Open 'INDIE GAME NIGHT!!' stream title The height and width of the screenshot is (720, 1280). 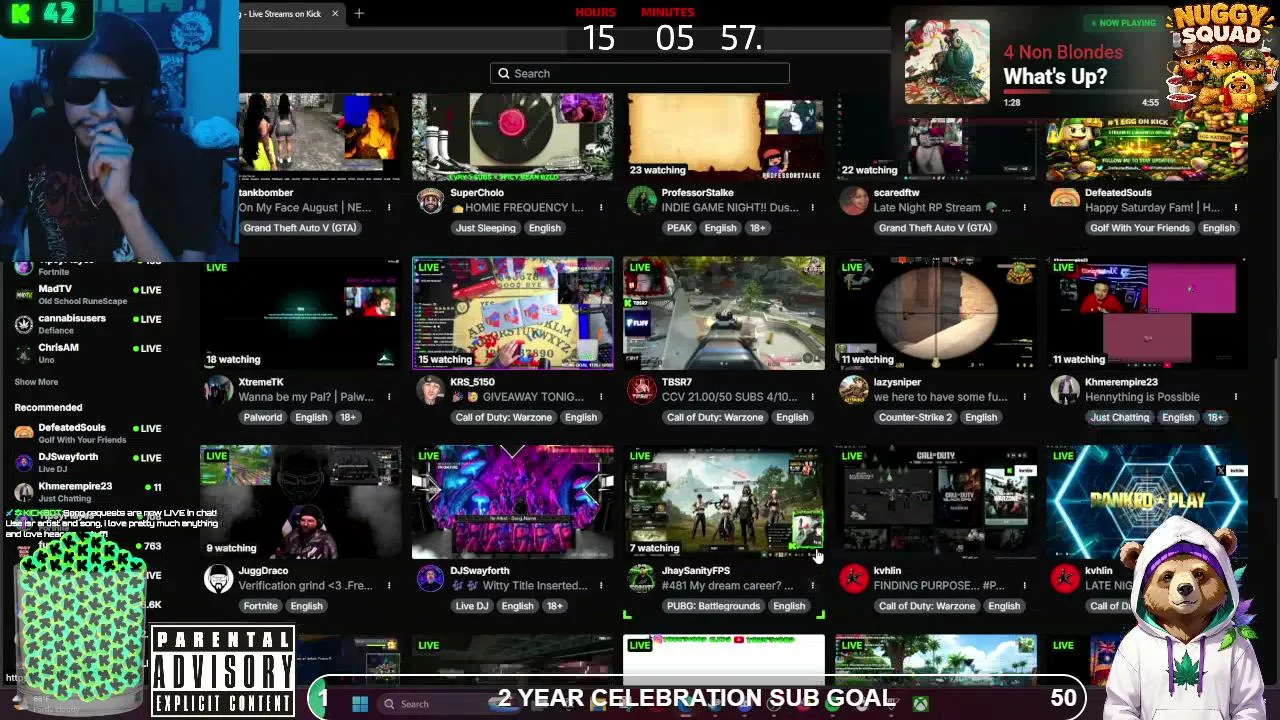729,208
